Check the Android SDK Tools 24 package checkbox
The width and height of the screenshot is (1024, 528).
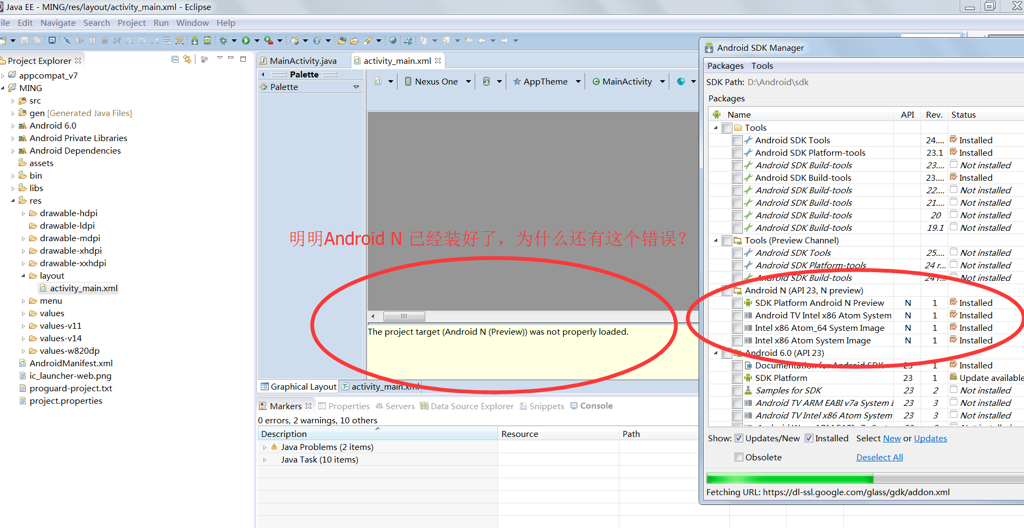pos(737,140)
